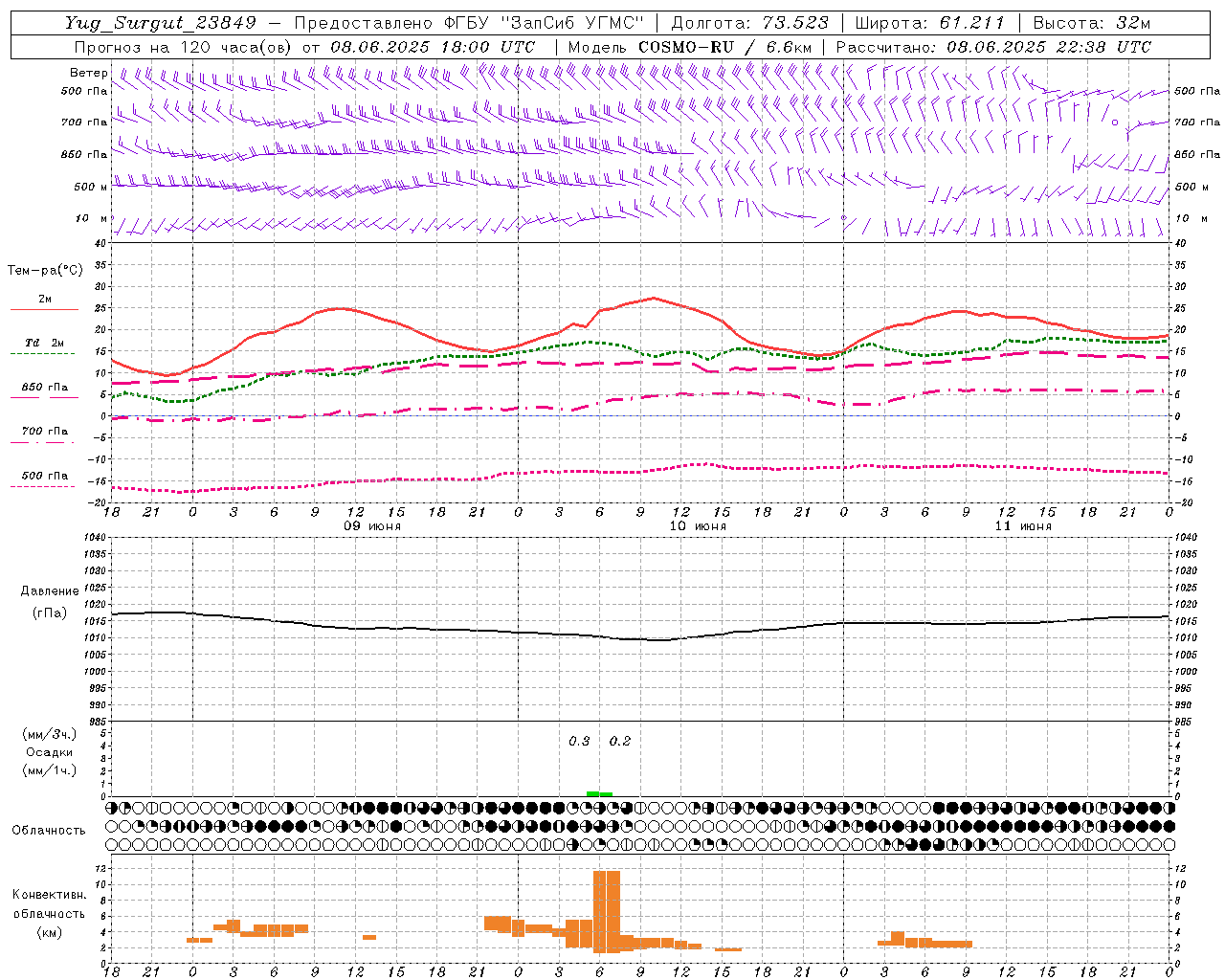Click the Облачность row label
The image size is (1225, 980).
click(x=49, y=831)
